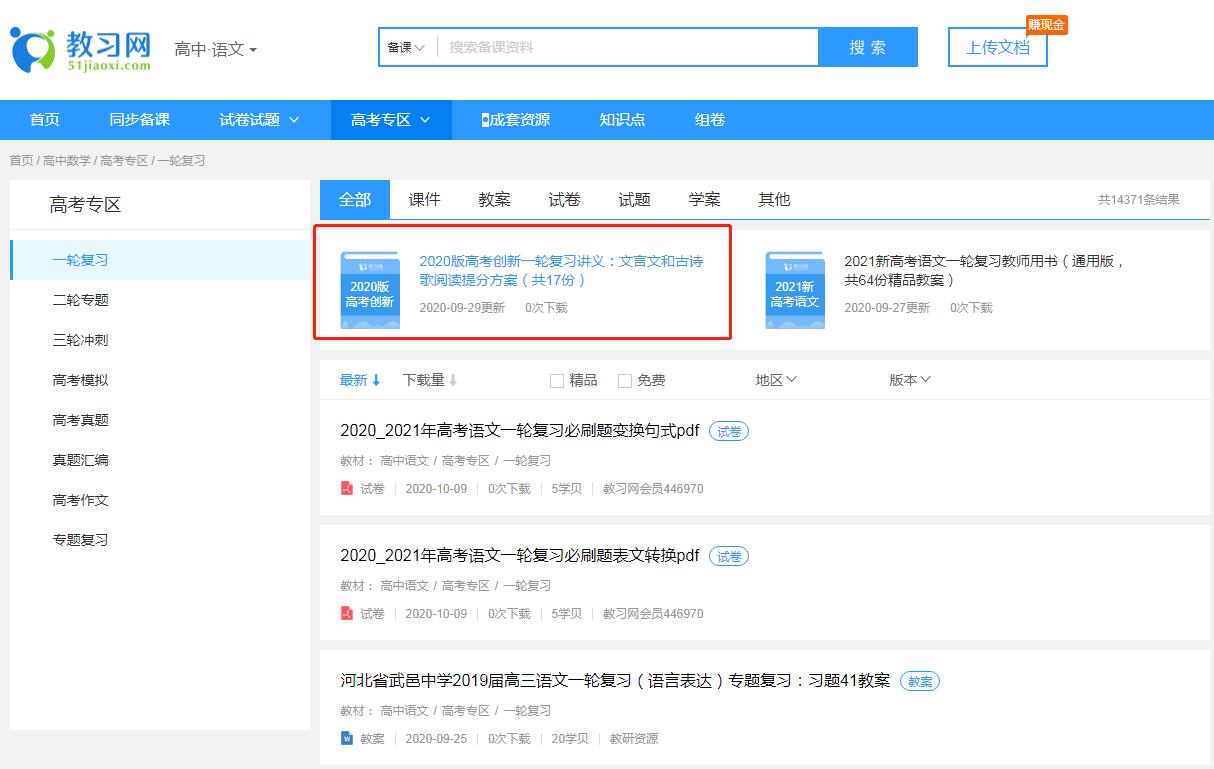Click the orange 赚现金 badge
This screenshot has width=1214, height=769.
point(1044,26)
